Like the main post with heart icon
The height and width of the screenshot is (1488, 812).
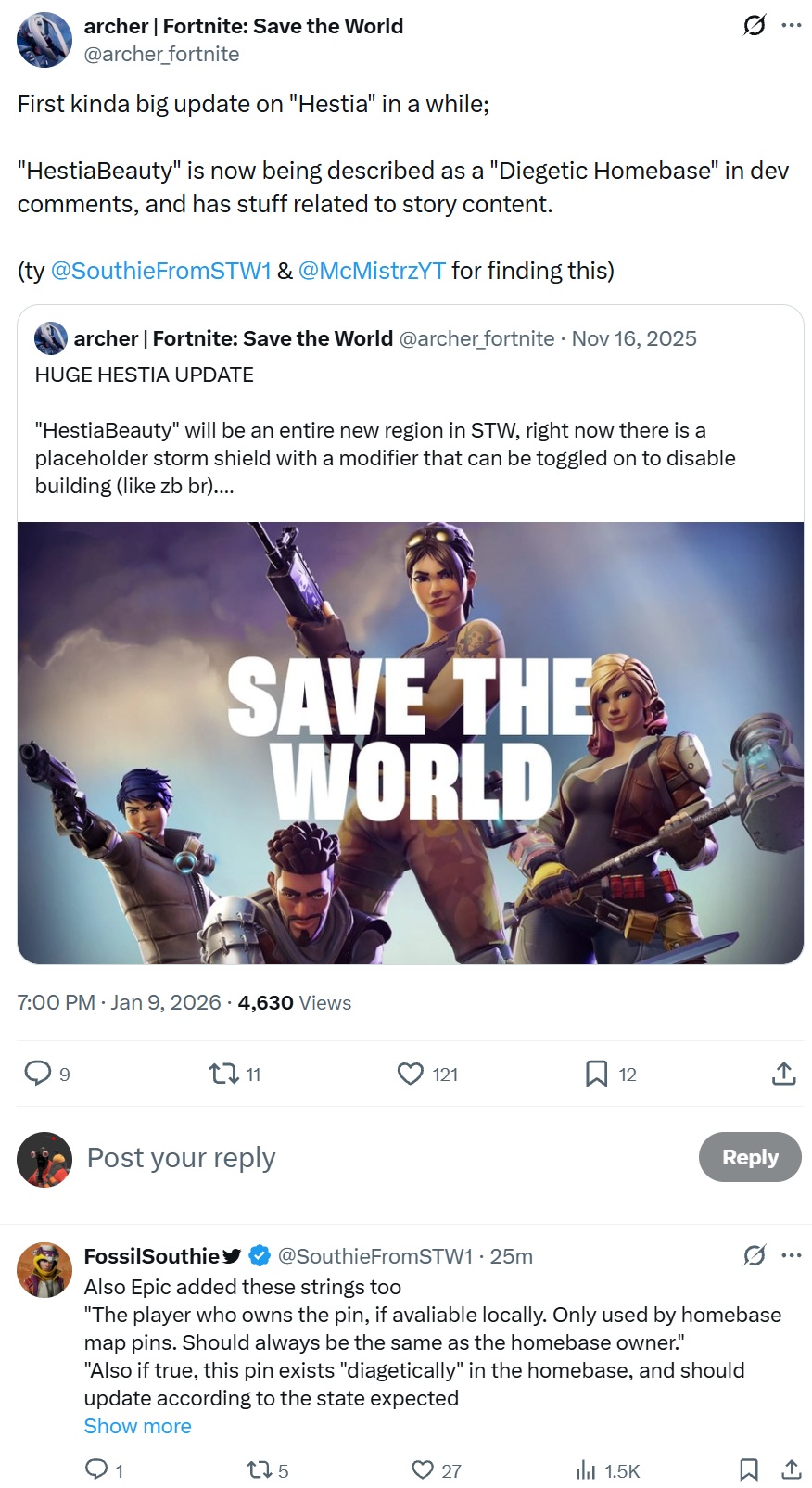pos(411,1074)
